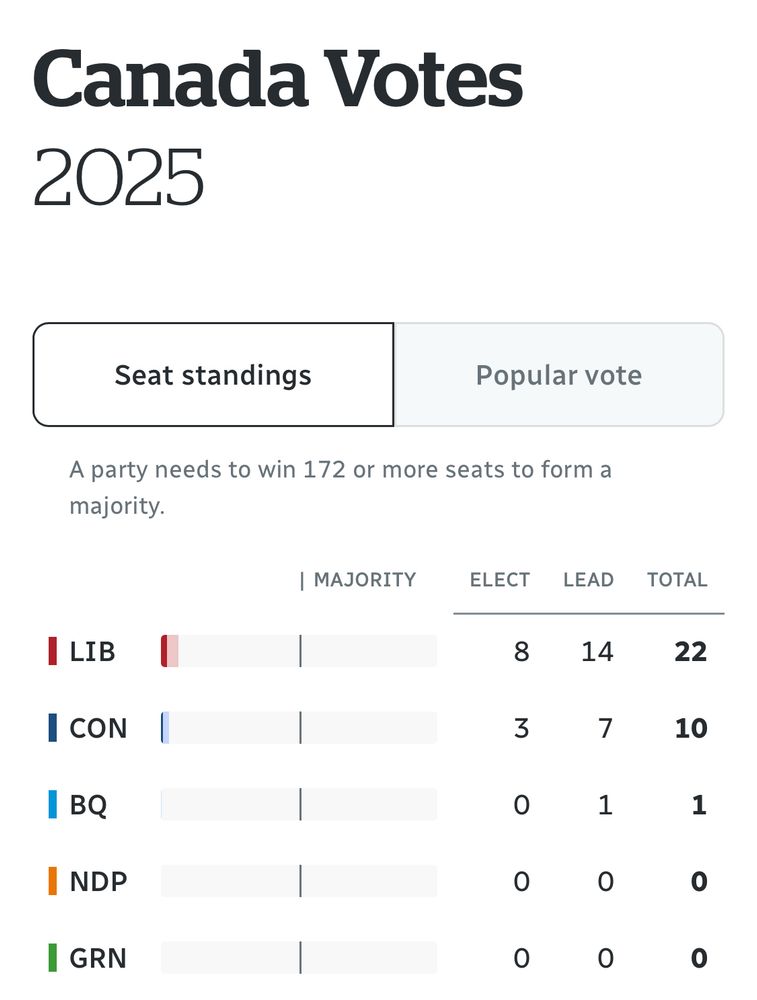Click the ELECT column header

(500, 580)
